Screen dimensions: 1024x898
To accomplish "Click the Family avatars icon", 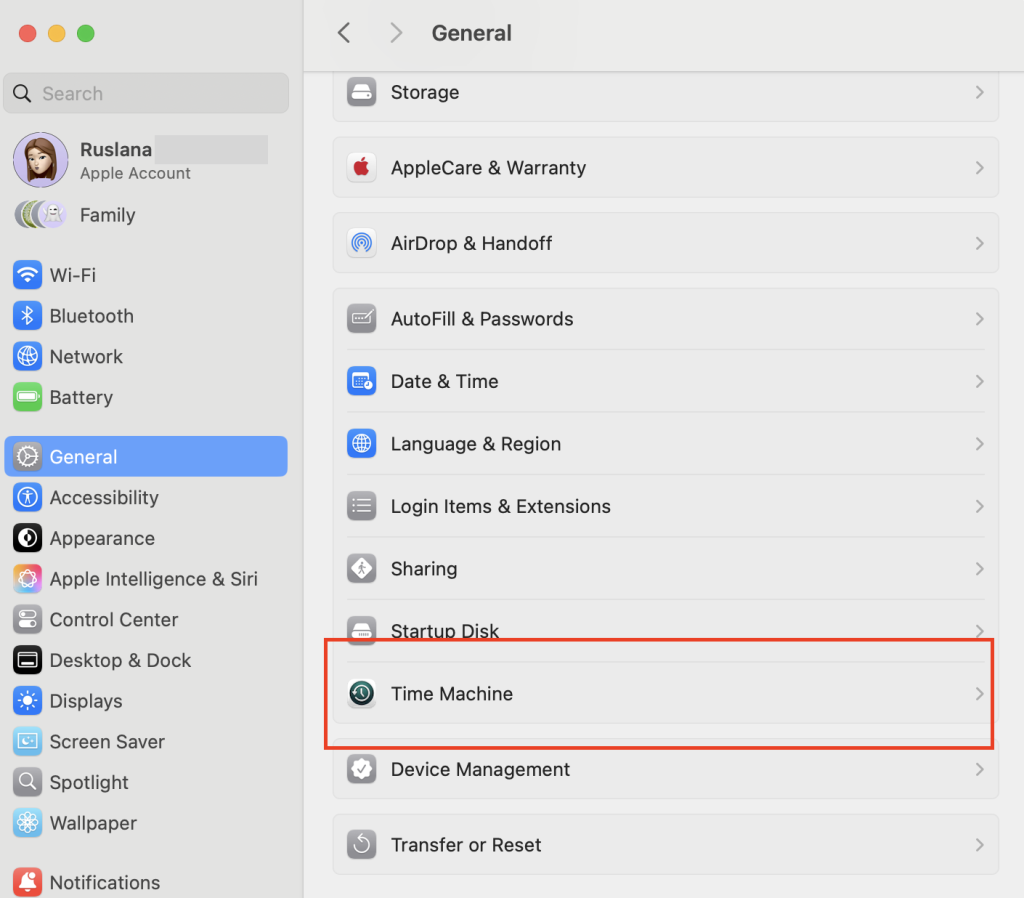I will [40, 215].
